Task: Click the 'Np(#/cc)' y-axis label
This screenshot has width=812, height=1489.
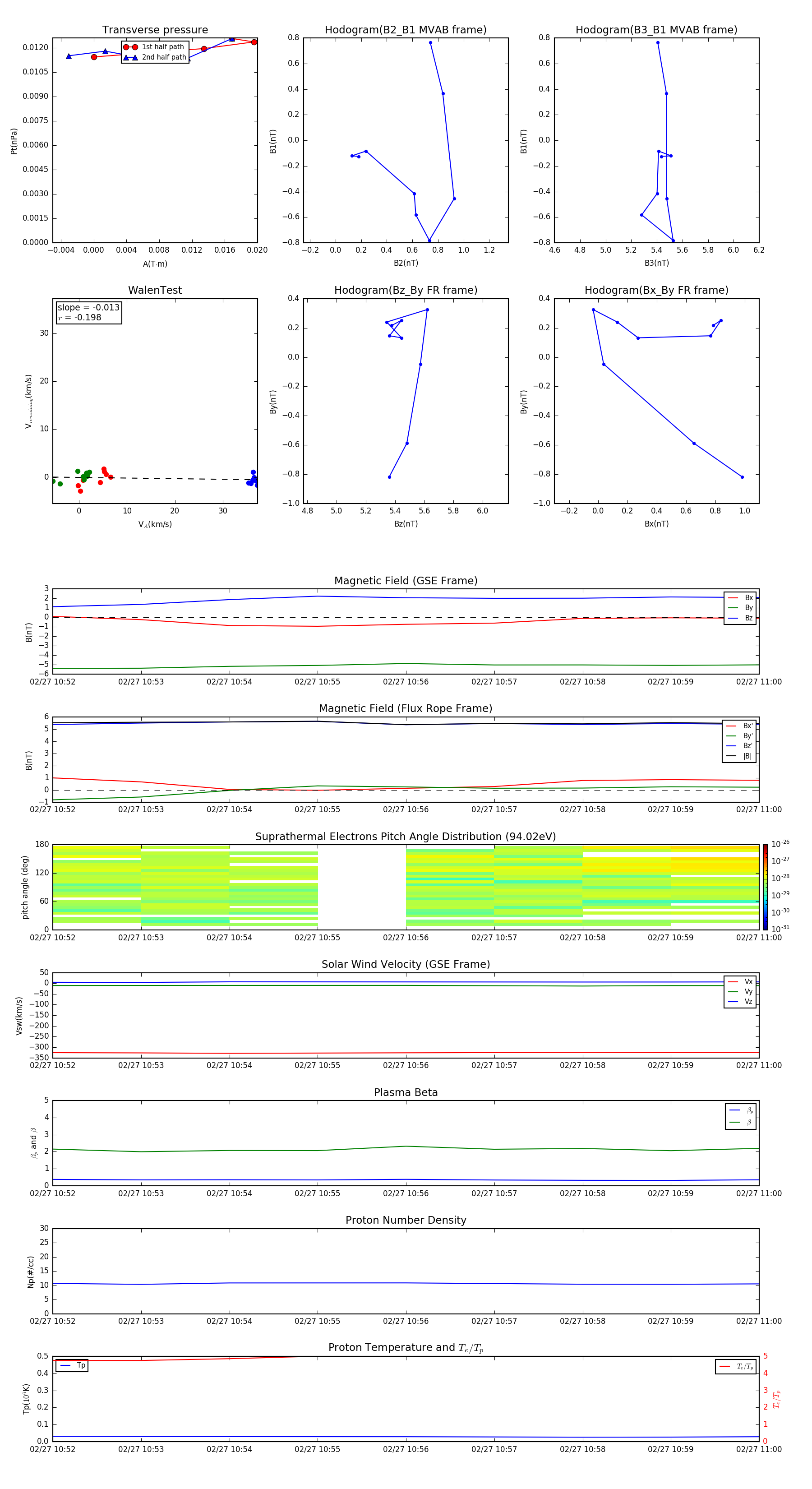Action: pos(31,1271)
